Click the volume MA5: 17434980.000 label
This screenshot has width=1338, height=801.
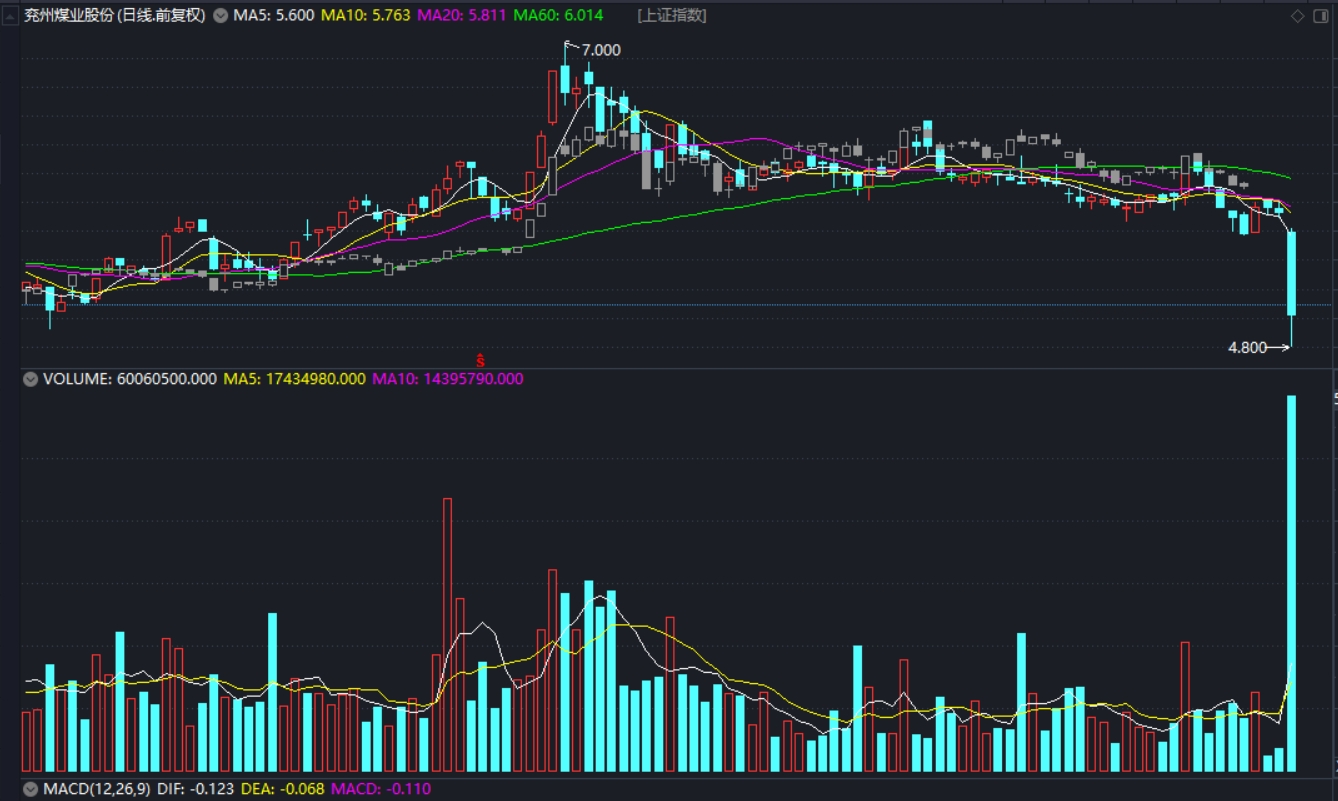[293, 379]
